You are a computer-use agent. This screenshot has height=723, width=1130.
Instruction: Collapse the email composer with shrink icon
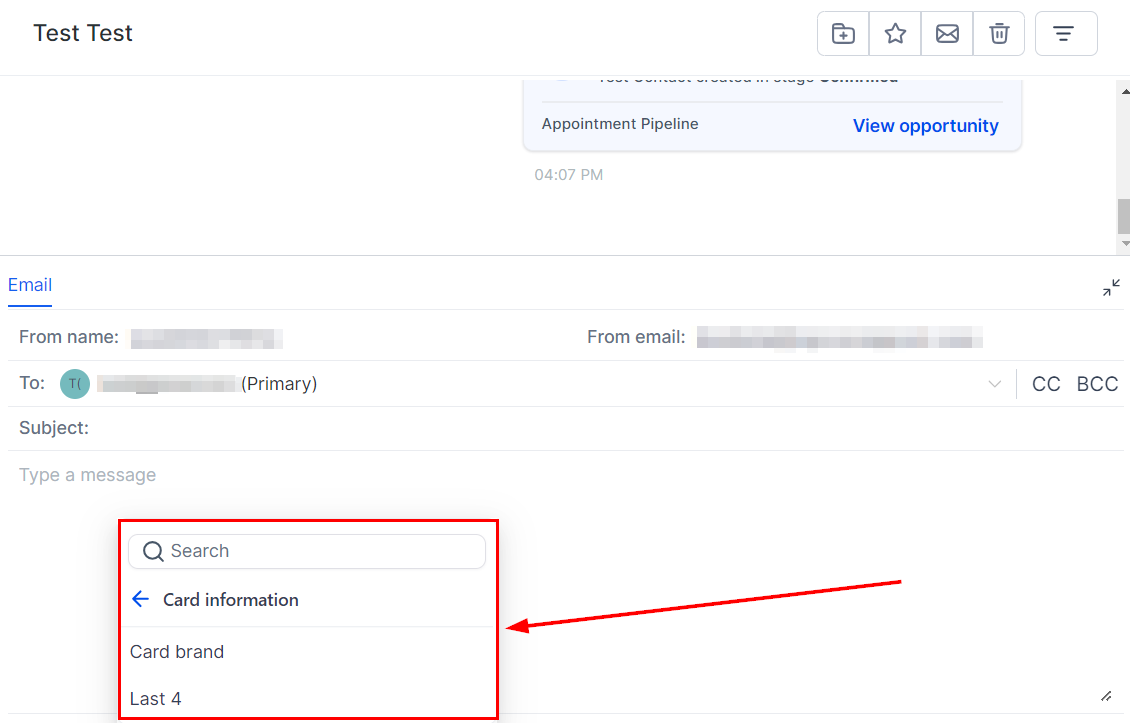click(1111, 288)
